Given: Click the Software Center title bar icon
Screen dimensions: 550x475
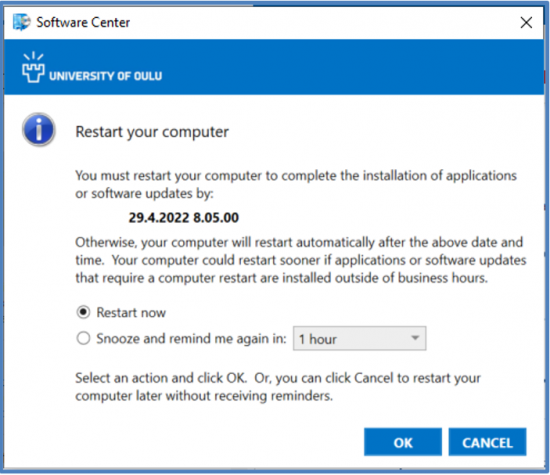Looking at the screenshot, I should (x=21, y=22).
